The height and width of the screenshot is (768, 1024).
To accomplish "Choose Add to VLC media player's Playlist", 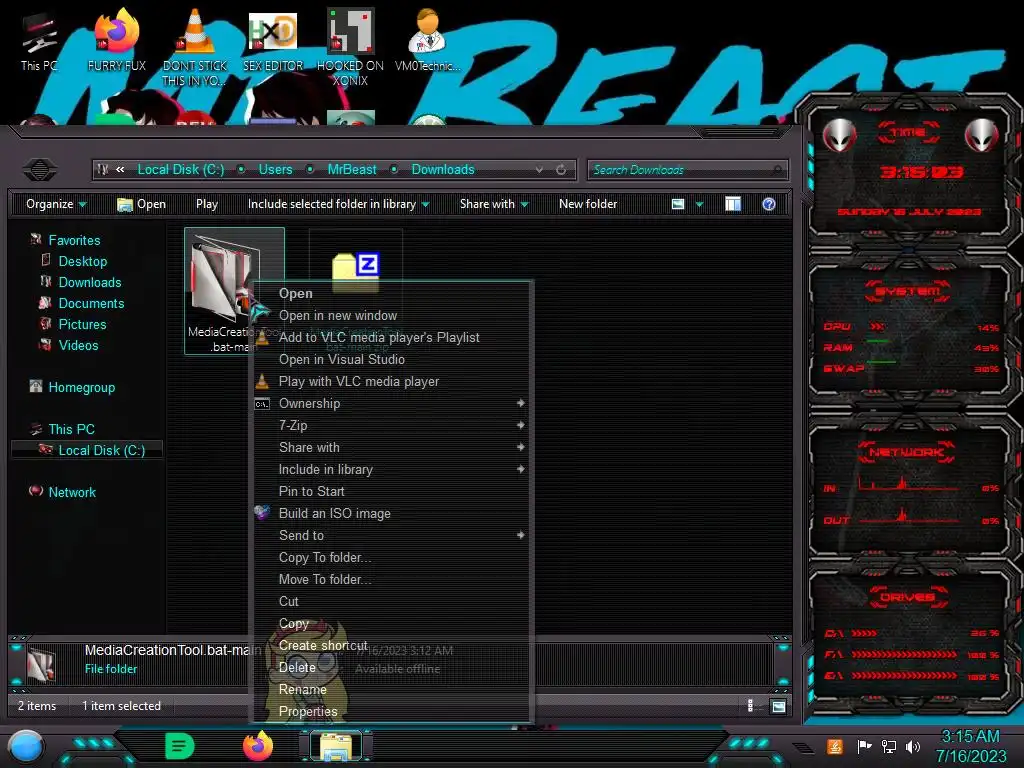I will [391, 338].
